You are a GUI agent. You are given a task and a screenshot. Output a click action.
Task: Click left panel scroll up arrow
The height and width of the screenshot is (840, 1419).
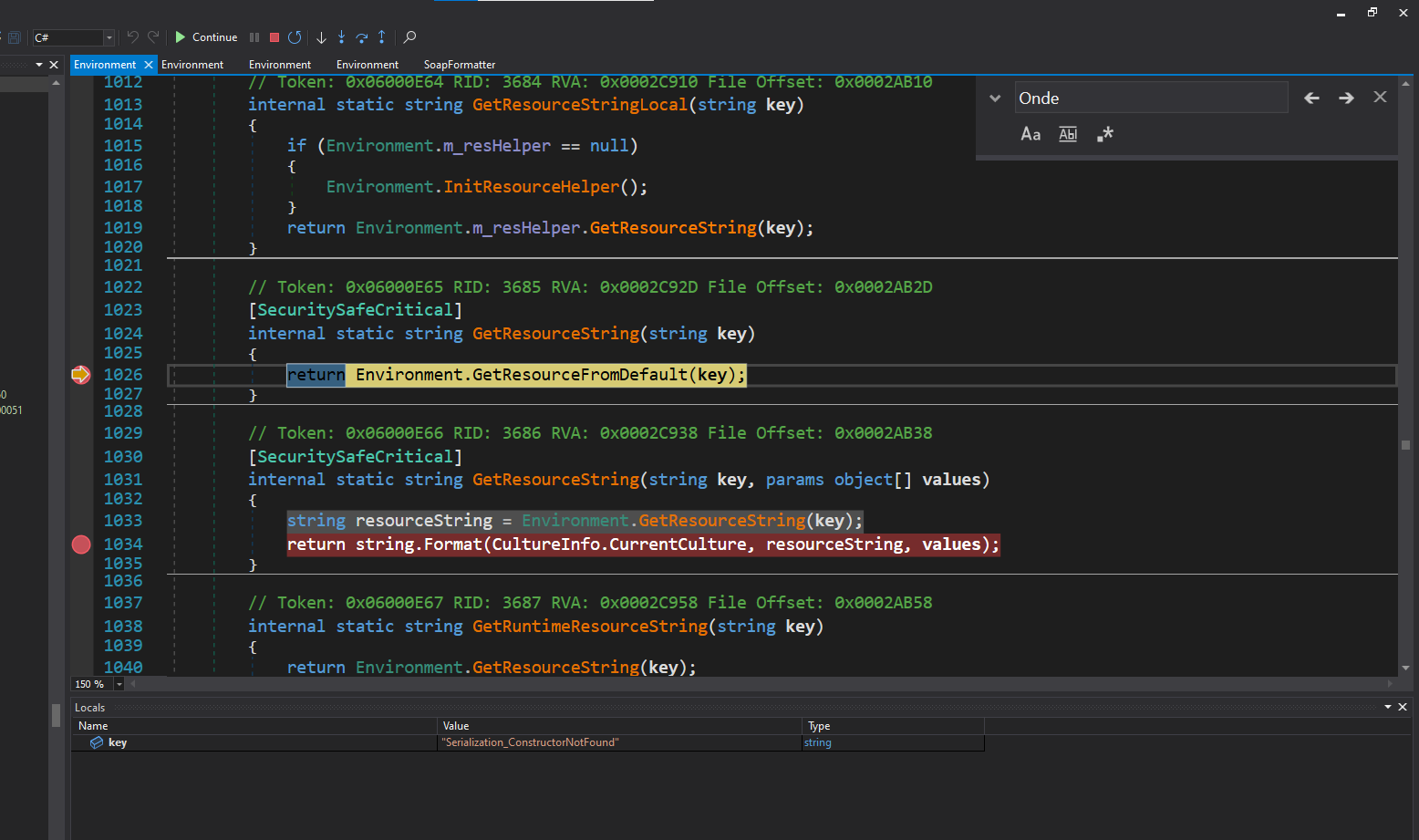[x=56, y=83]
